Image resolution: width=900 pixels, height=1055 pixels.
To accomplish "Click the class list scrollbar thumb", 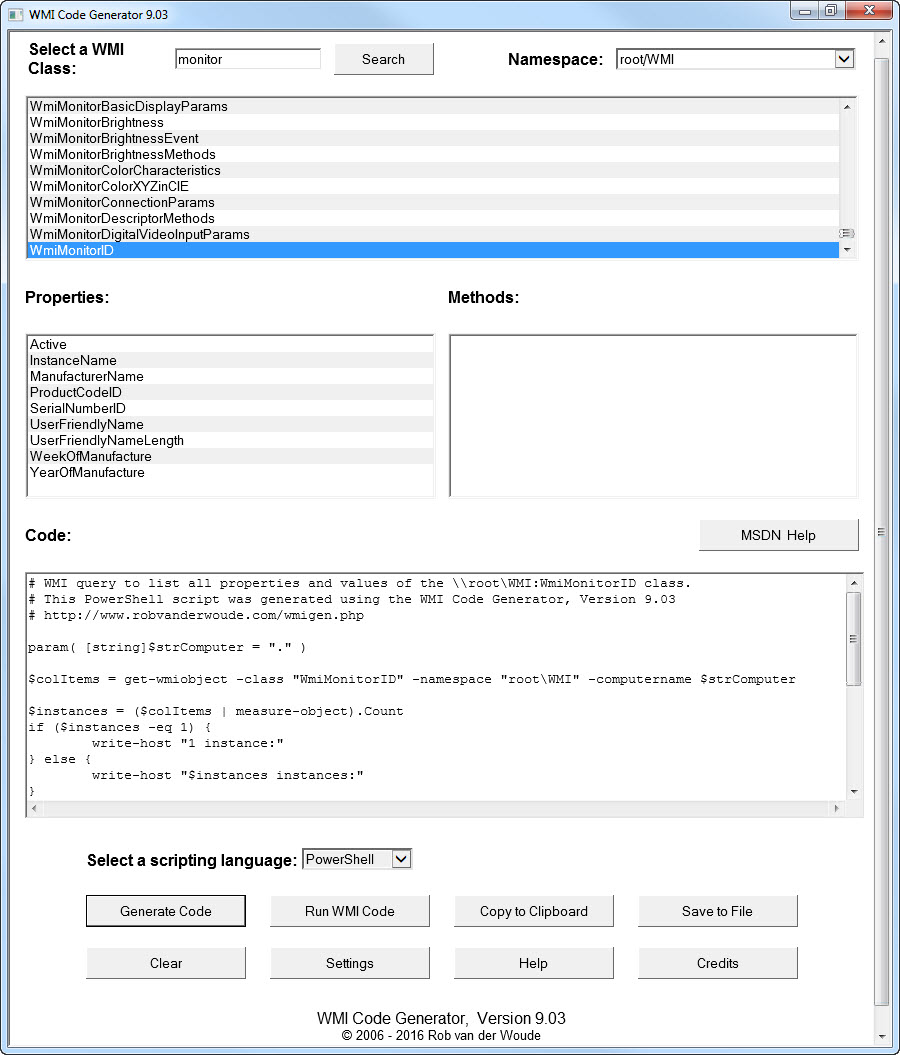I will [847, 233].
